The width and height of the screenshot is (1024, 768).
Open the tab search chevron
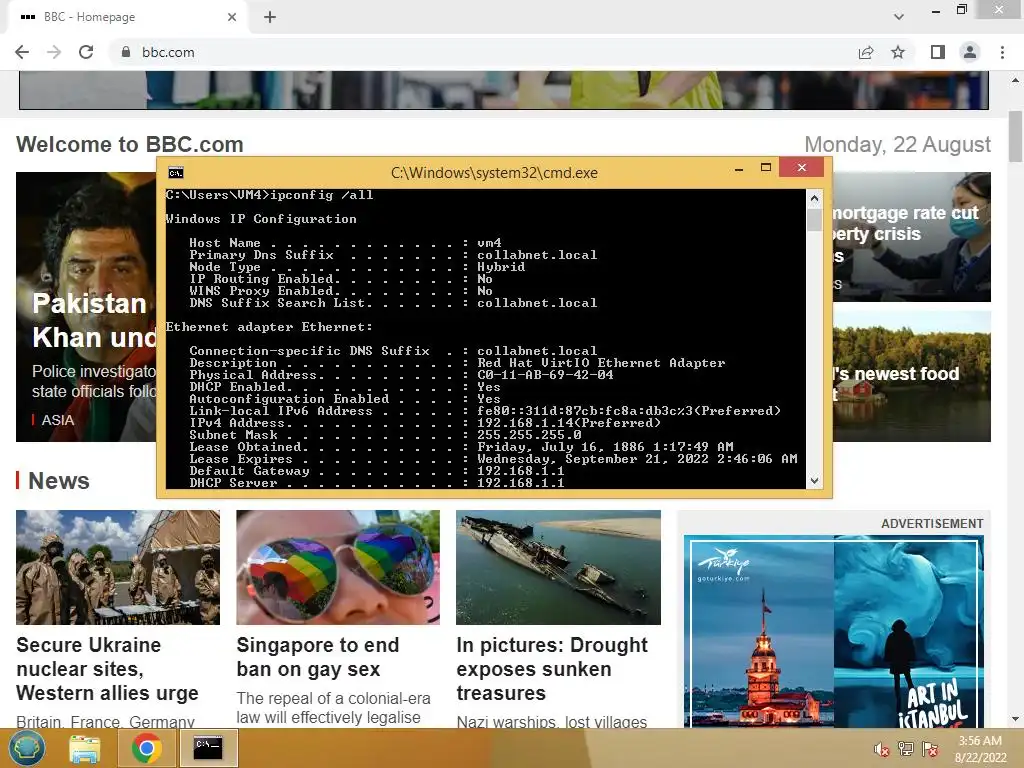[x=899, y=17]
